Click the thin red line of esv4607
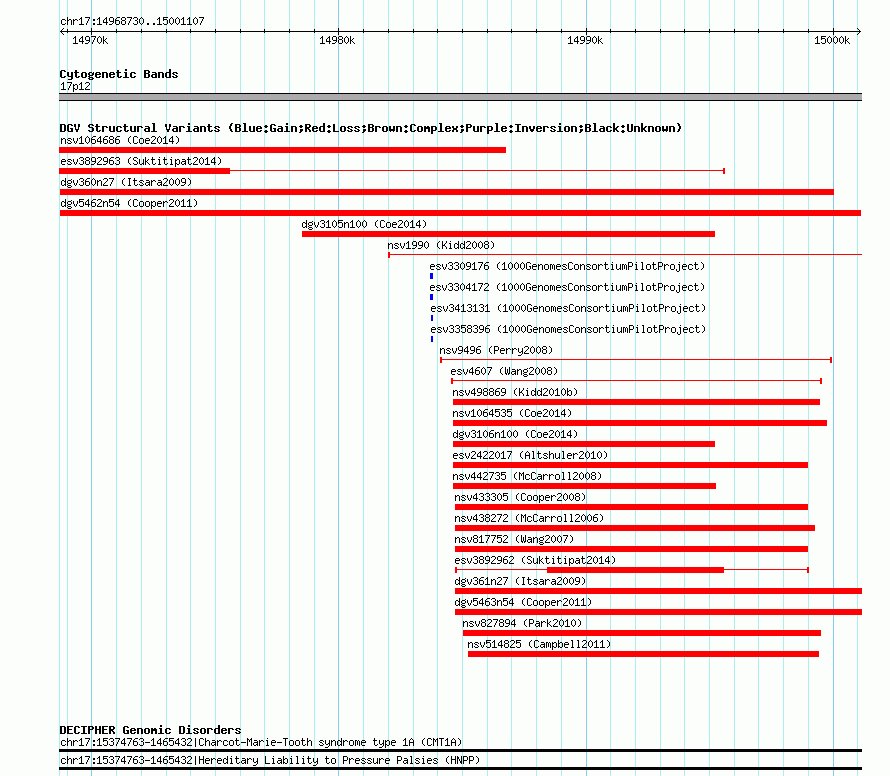The height and width of the screenshot is (776, 890). click(637, 381)
